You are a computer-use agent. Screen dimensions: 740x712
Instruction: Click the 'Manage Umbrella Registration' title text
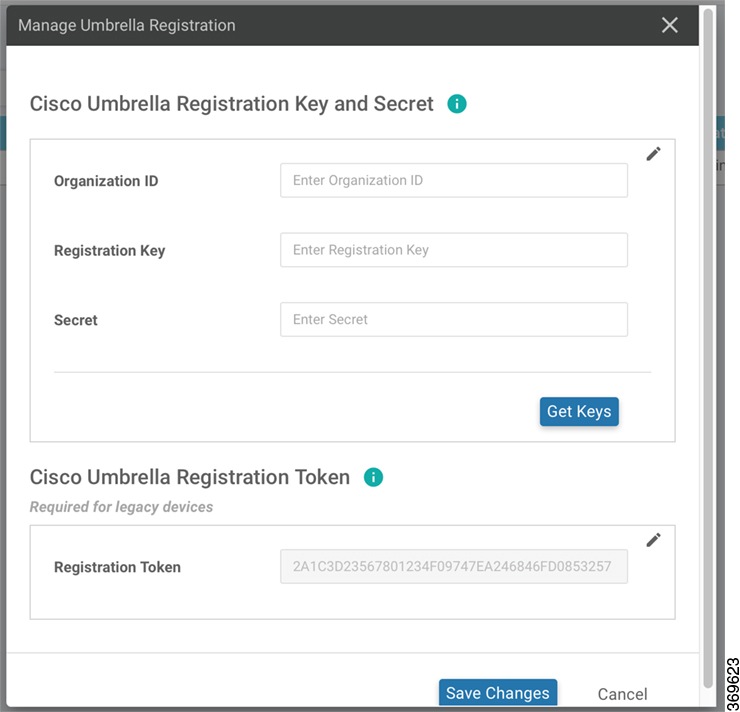126,25
